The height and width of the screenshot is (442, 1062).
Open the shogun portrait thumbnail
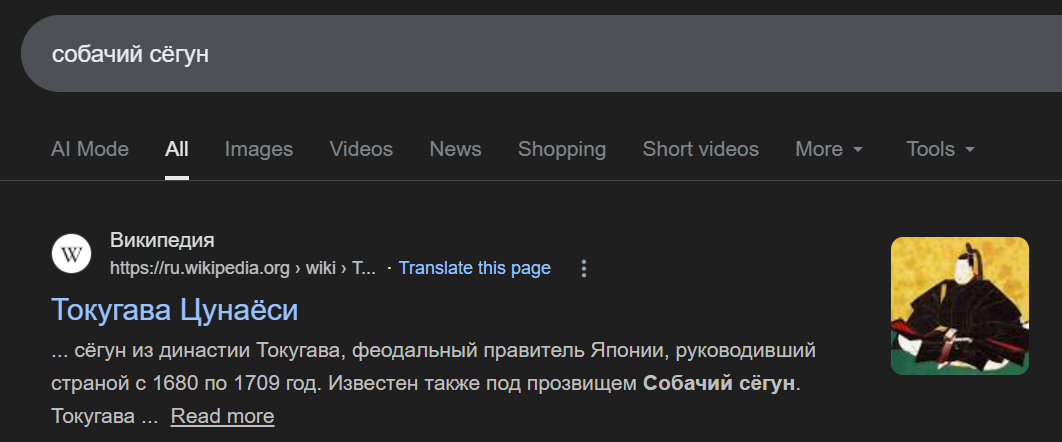click(x=959, y=305)
